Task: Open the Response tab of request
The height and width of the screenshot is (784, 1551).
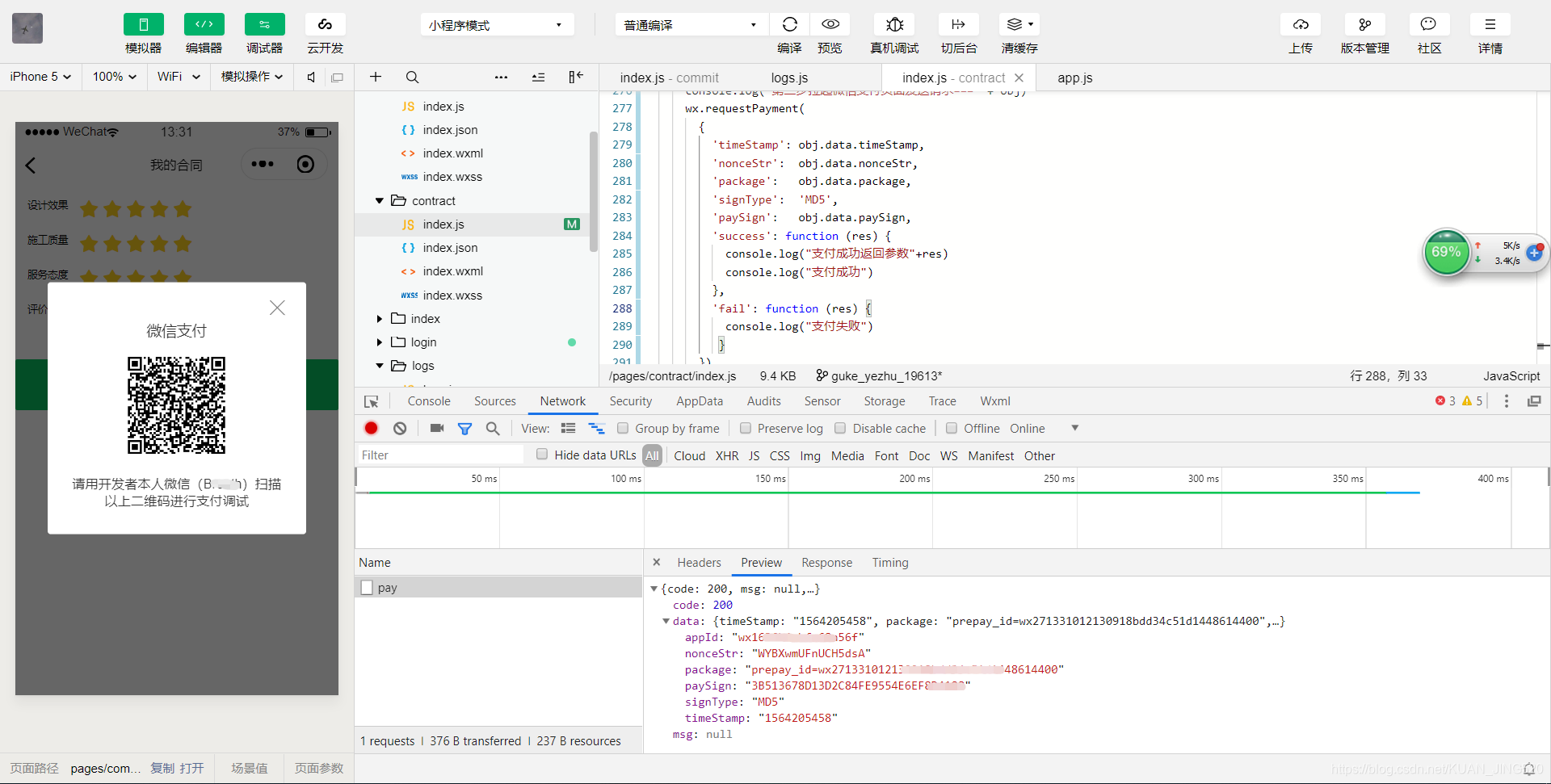Action: [x=826, y=563]
